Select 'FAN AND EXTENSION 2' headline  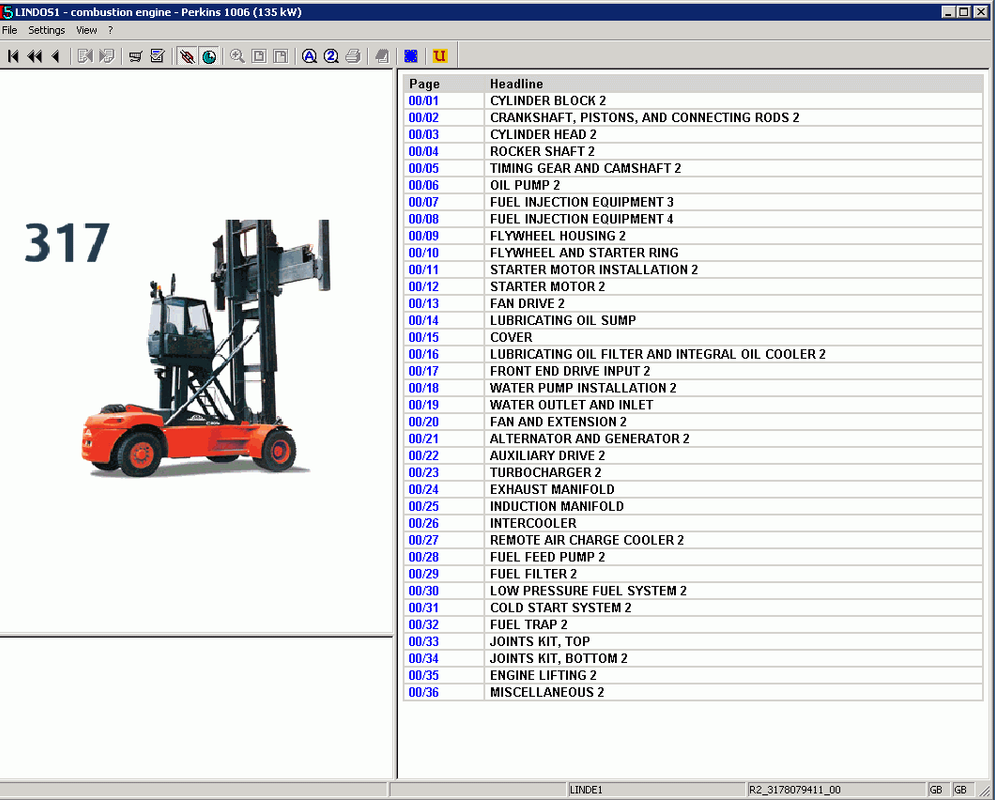(x=558, y=422)
